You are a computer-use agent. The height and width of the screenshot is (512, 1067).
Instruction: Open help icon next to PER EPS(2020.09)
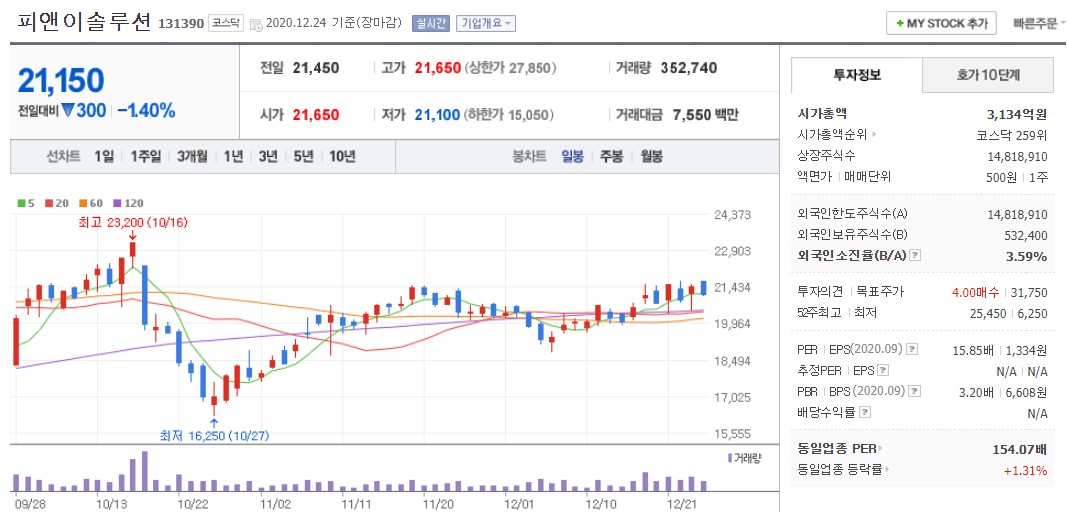(x=913, y=349)
